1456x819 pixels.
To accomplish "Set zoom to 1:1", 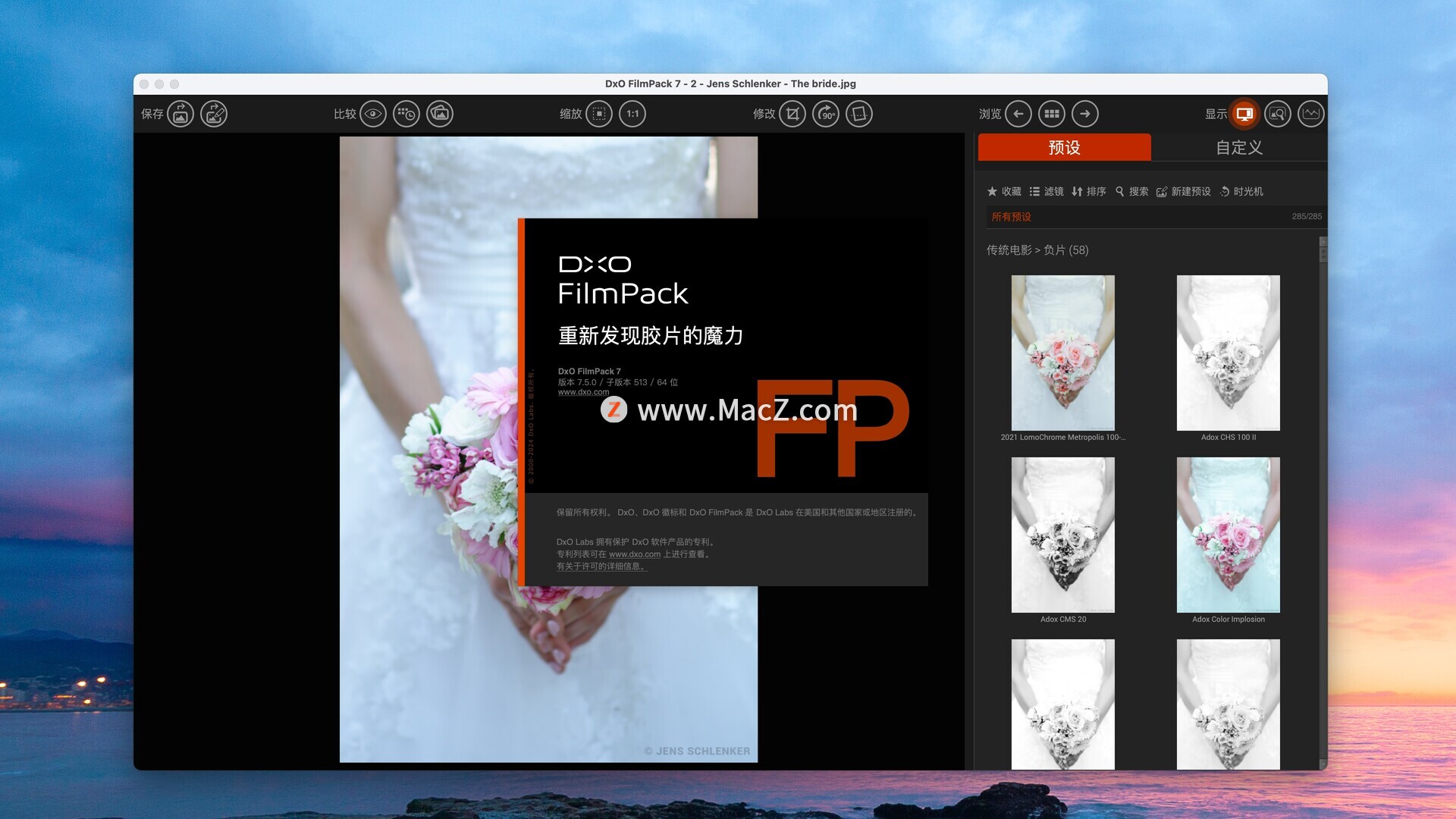I will click(x=632, y=114).
